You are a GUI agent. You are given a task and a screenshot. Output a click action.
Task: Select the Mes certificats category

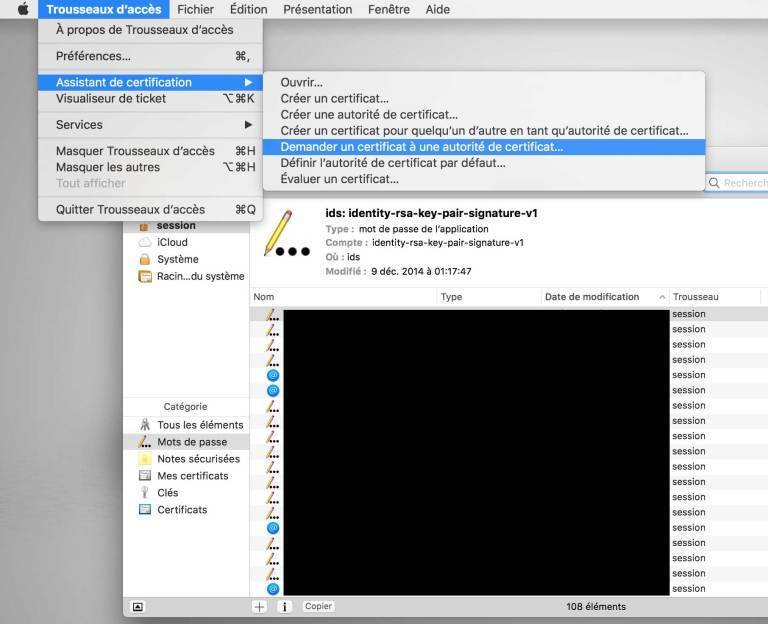[192, 476]
